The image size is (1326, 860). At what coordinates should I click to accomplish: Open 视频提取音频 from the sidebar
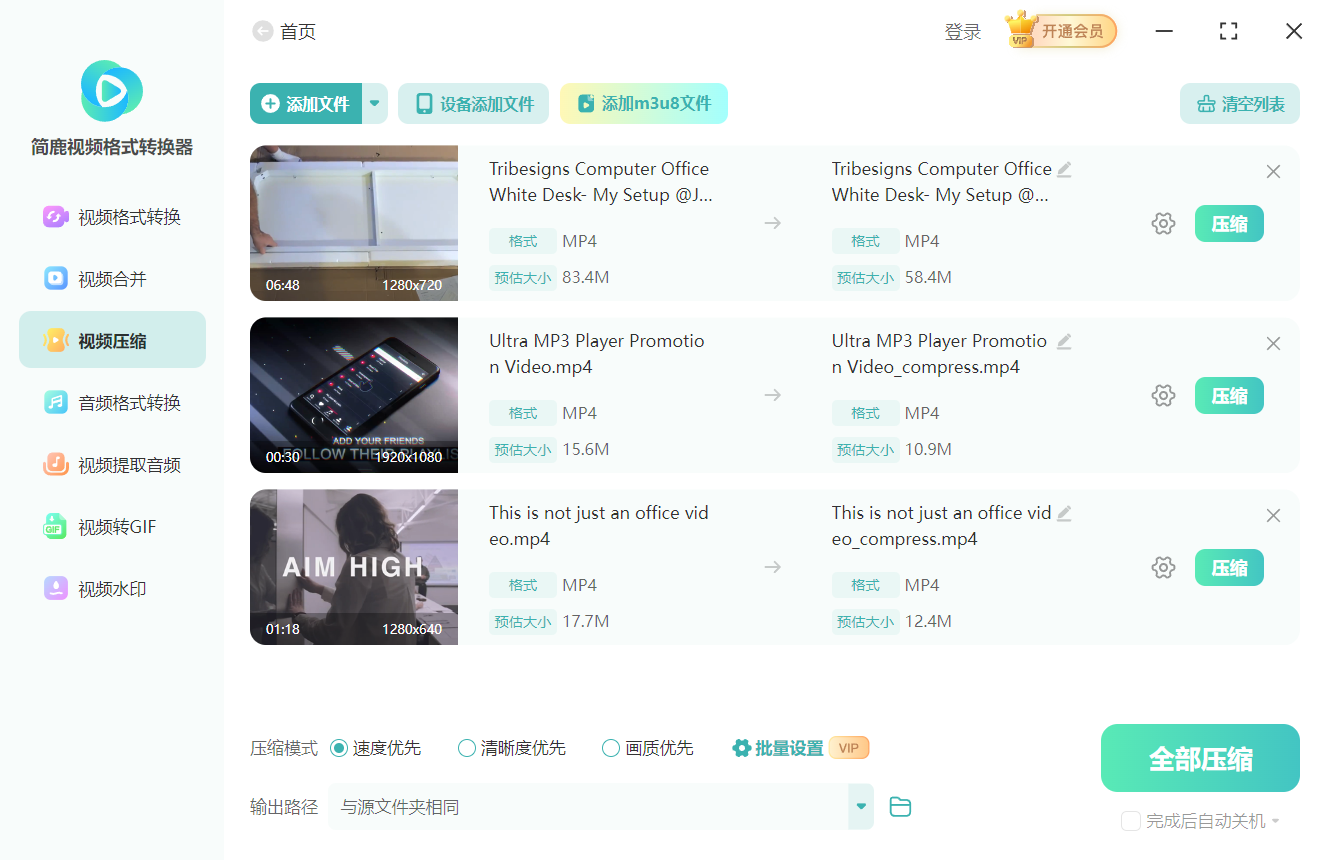click(x=112, y=465)
